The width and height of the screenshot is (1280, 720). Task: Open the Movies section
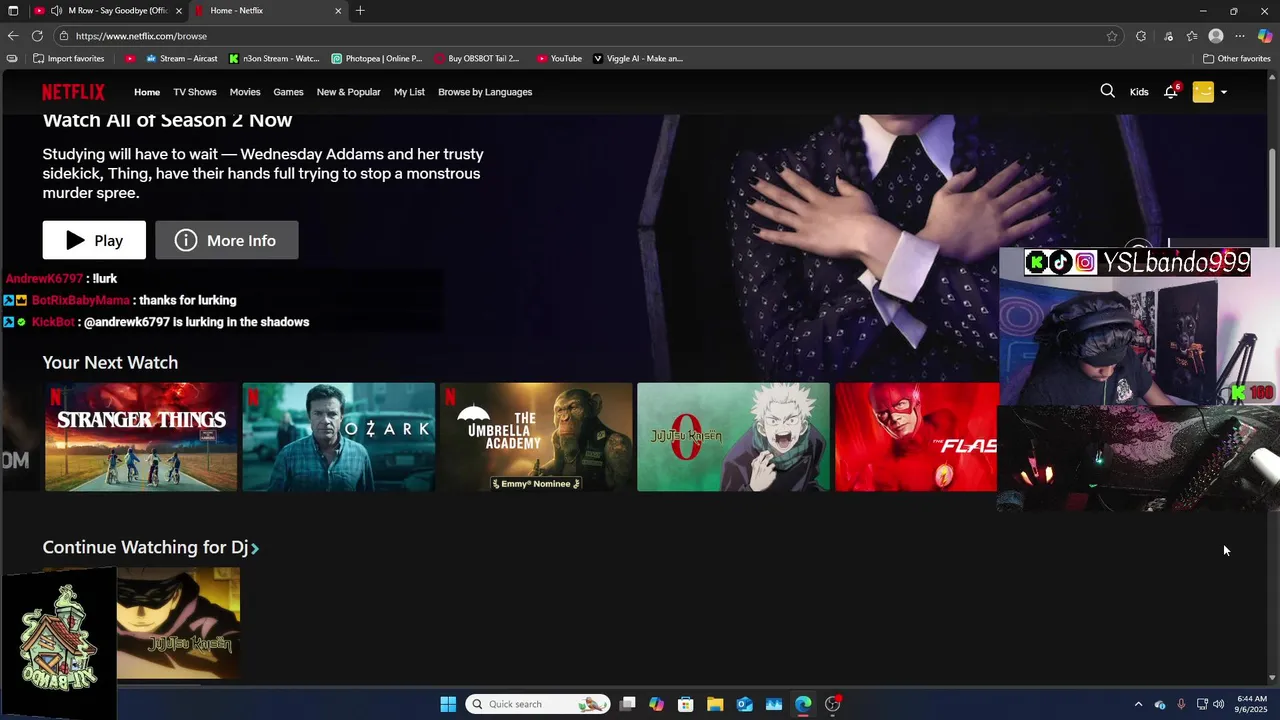pyautogui.click(x=245, y=92)
